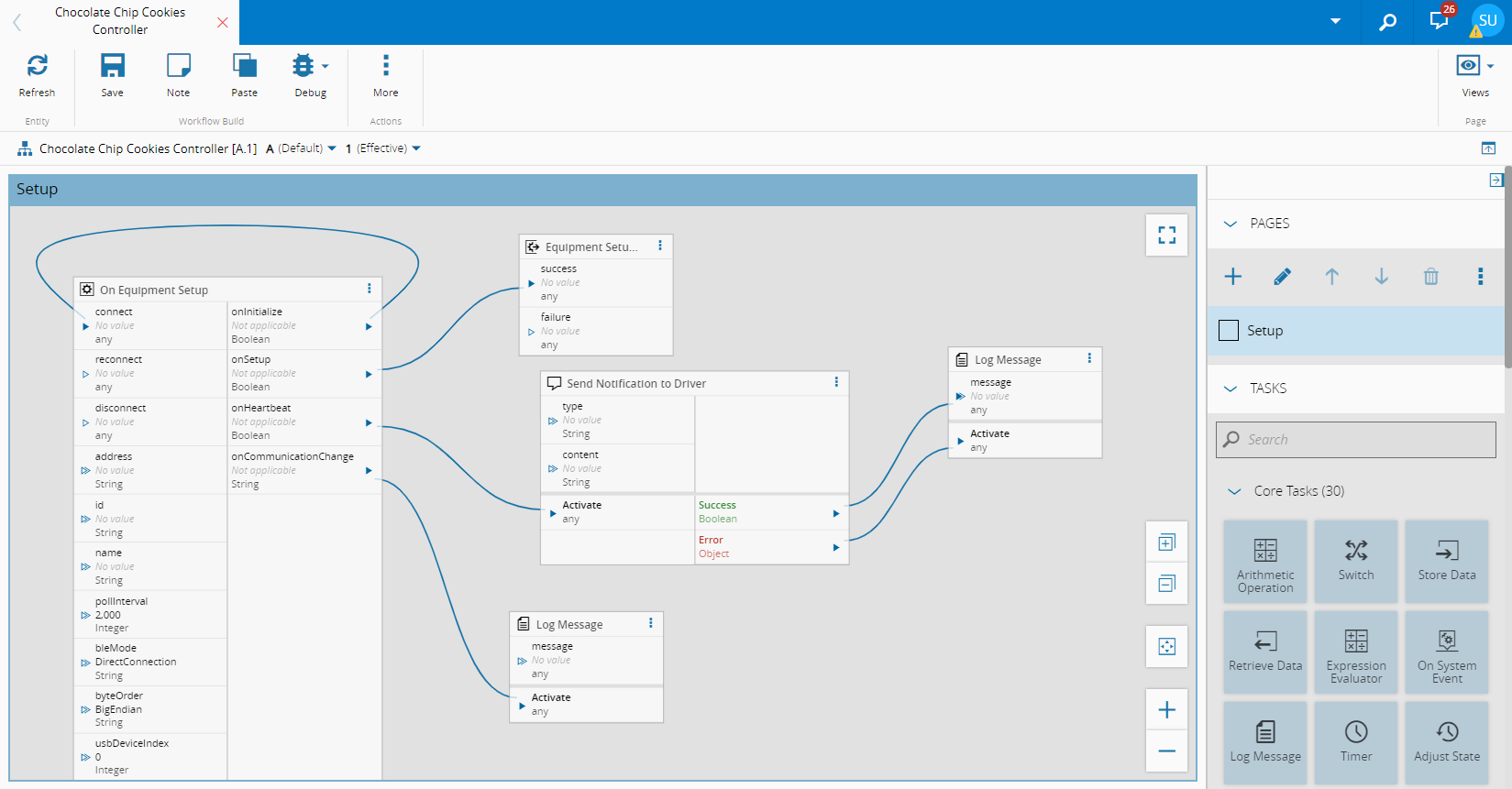
Task: Open upper Log Message task options
Action: pyautogui.click(x=1089, y=358)
